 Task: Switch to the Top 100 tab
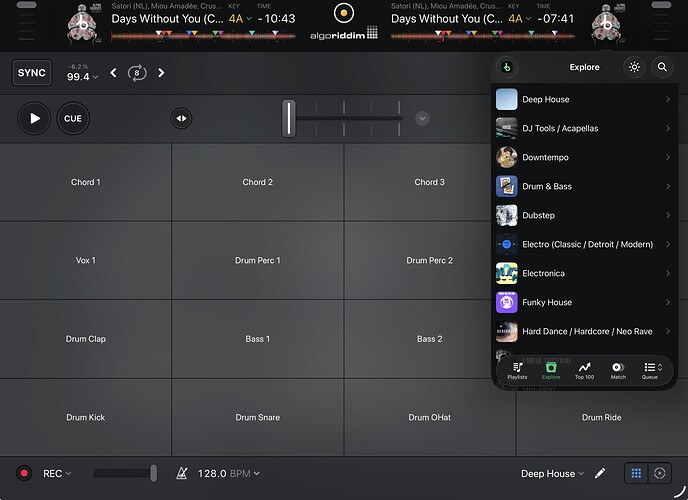pos(584,370)
